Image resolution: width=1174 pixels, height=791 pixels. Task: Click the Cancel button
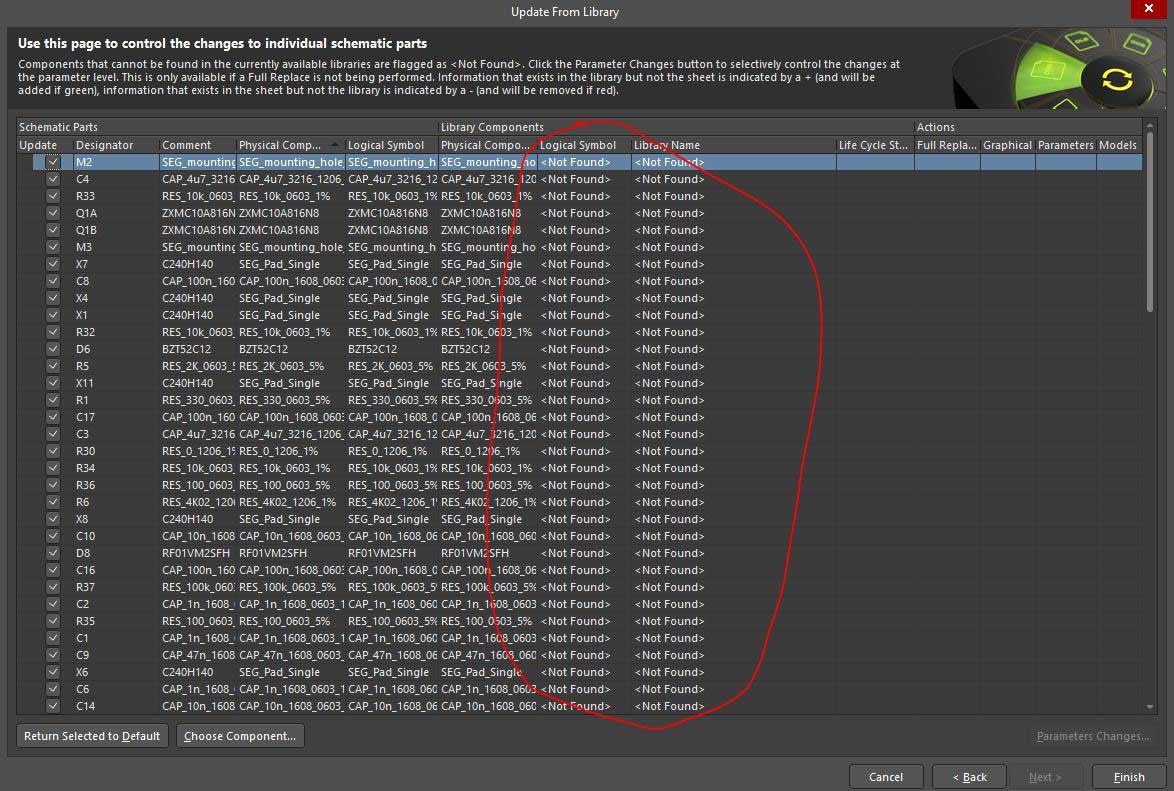point(886,777)
